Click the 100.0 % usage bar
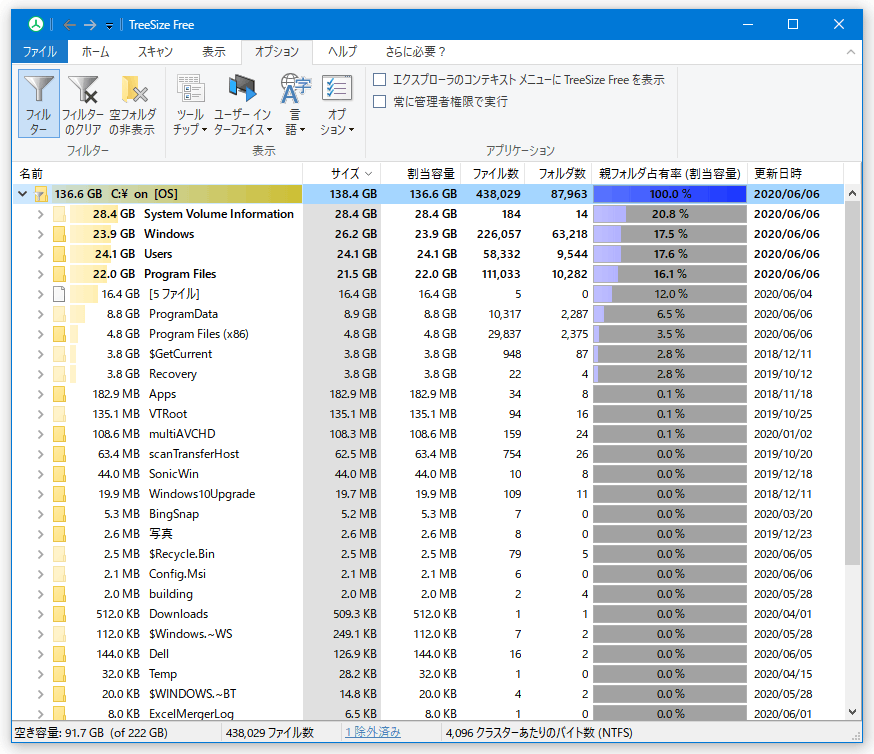The width and height of the screenshot is (874, 754). (x=669, y=194)
